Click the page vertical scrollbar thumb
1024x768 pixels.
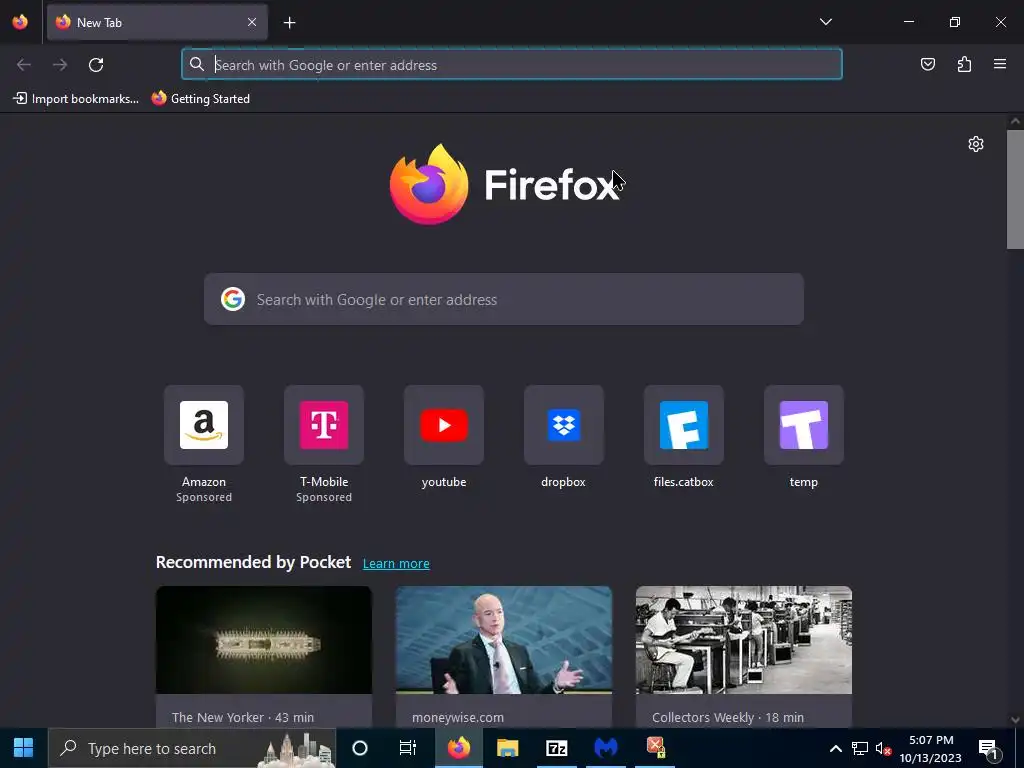click(1015, 189)
